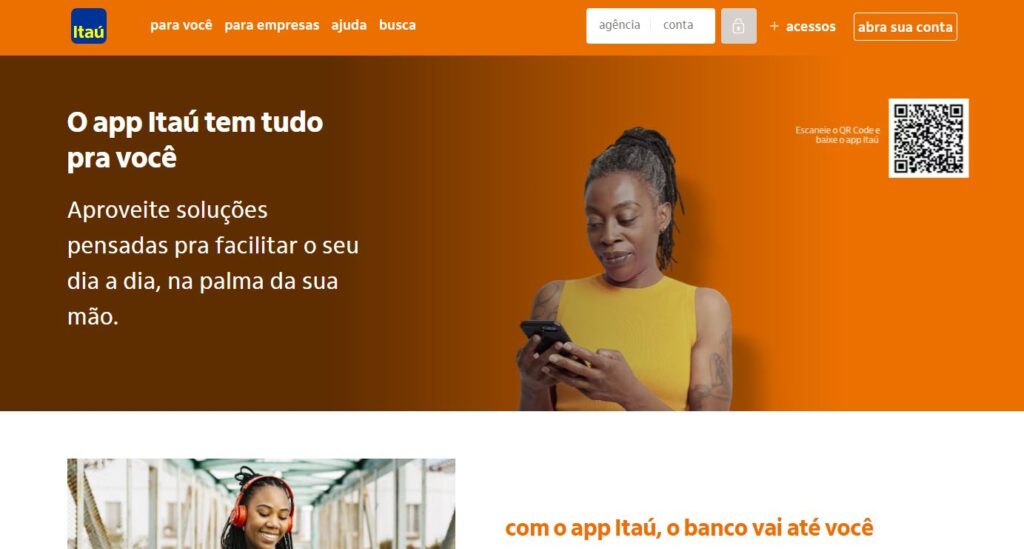Screen dimensions: 1024x549
Task: Select 'busca' in the top navigation
Action: [x=397, y=25]
